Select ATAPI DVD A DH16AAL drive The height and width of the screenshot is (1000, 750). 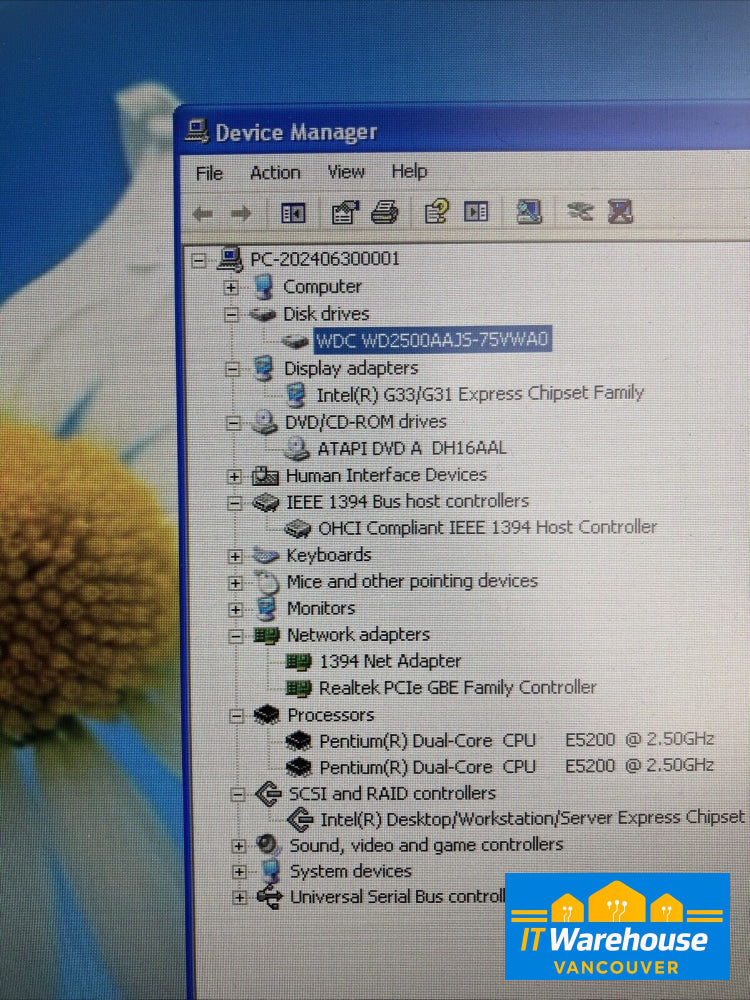coord(412,448)
